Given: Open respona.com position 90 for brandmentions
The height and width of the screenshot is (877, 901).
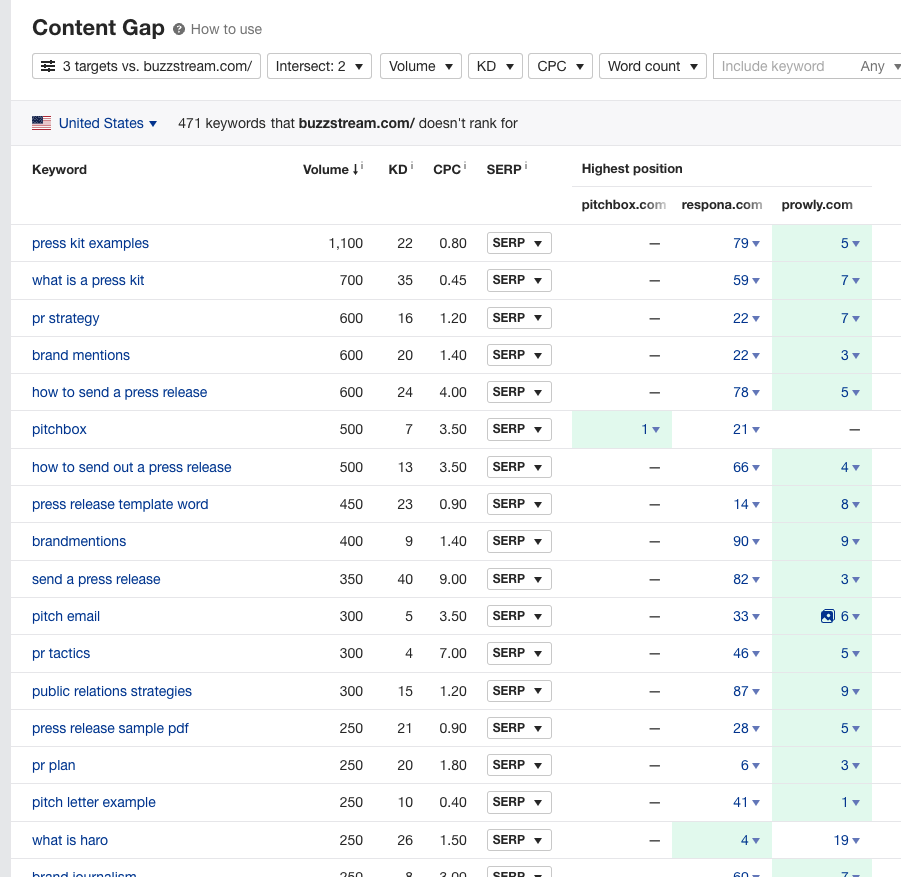Looking at the screenshot, I should pyautogui.click(x=746, y=541).
